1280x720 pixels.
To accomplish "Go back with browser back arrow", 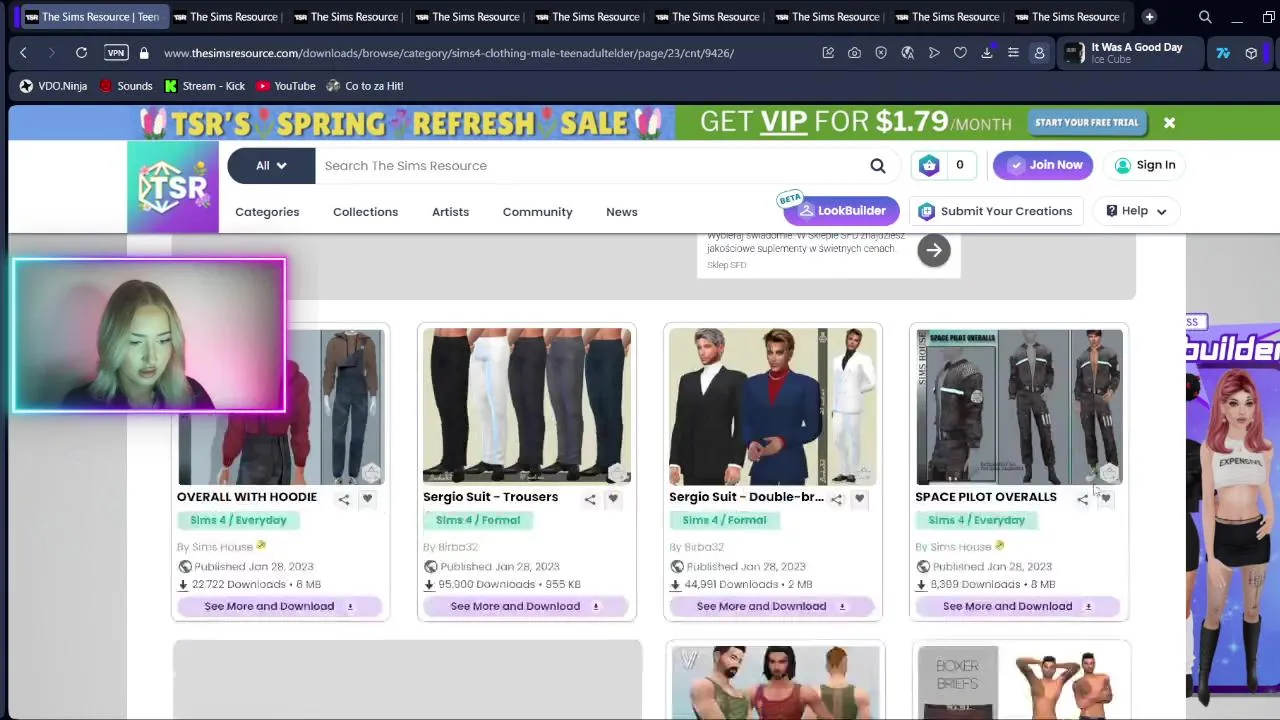I will pyautogui.click(x=24, y=53).
